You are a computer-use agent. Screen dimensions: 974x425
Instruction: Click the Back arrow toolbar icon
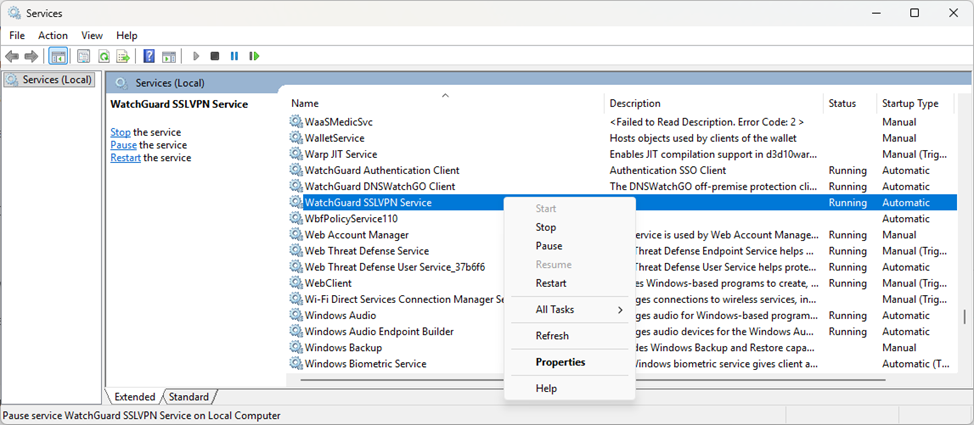[x=12, y=56]
